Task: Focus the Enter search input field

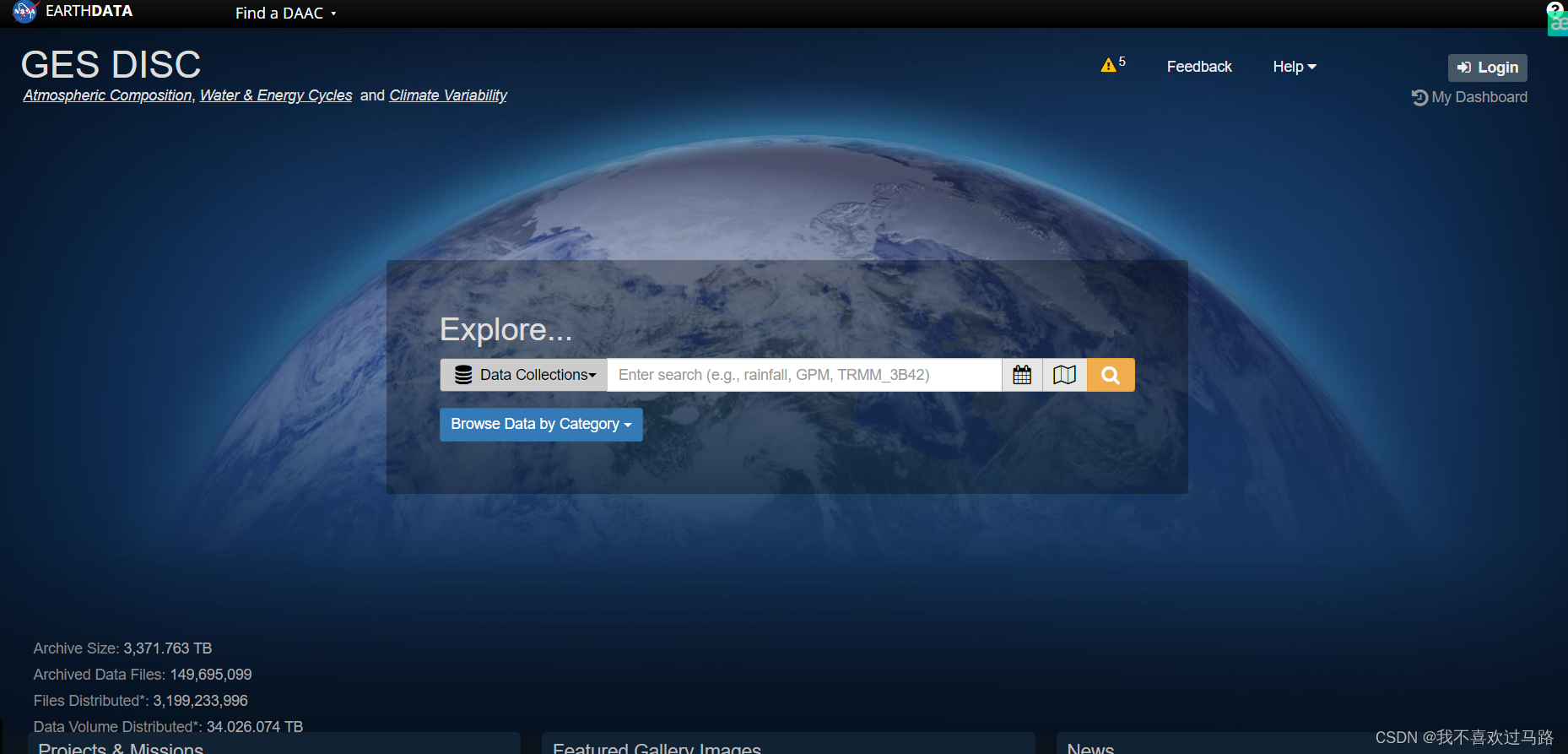Action: (x=804, y=375)
